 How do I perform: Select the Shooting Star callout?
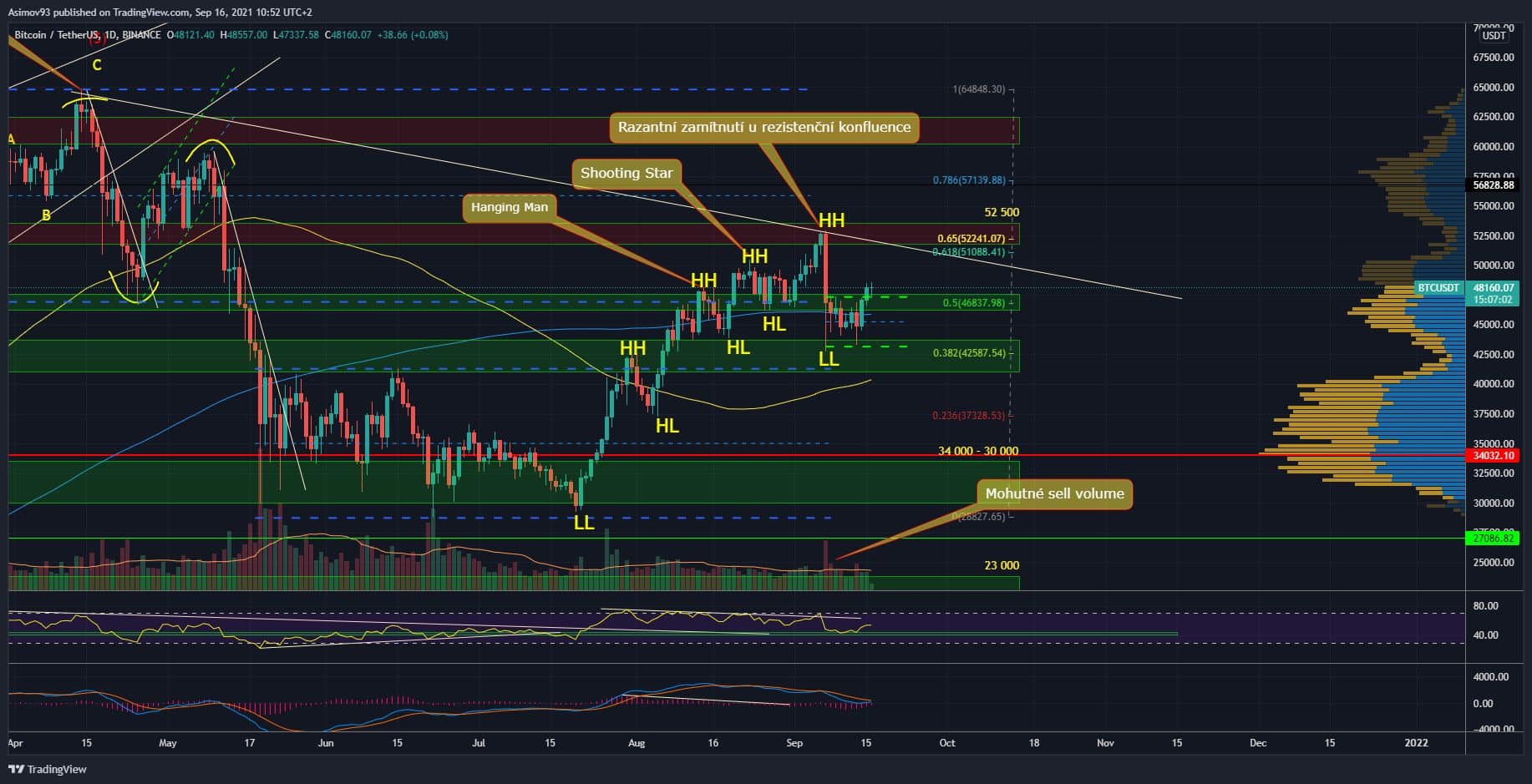[x=626, y=173]
